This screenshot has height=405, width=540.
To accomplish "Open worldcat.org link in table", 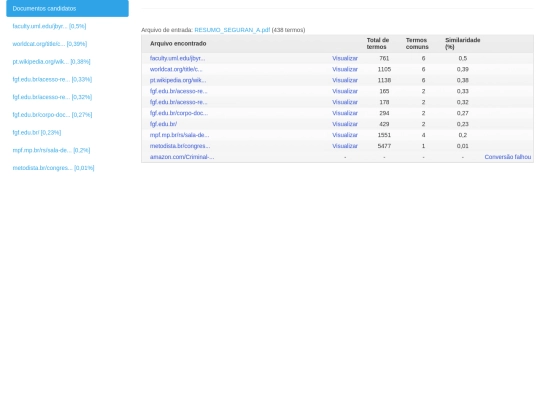I will [x=176, y=69].
